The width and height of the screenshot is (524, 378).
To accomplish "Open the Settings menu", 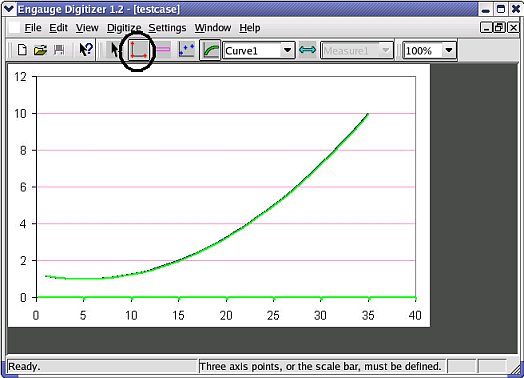I will click(x=167, y=28).
